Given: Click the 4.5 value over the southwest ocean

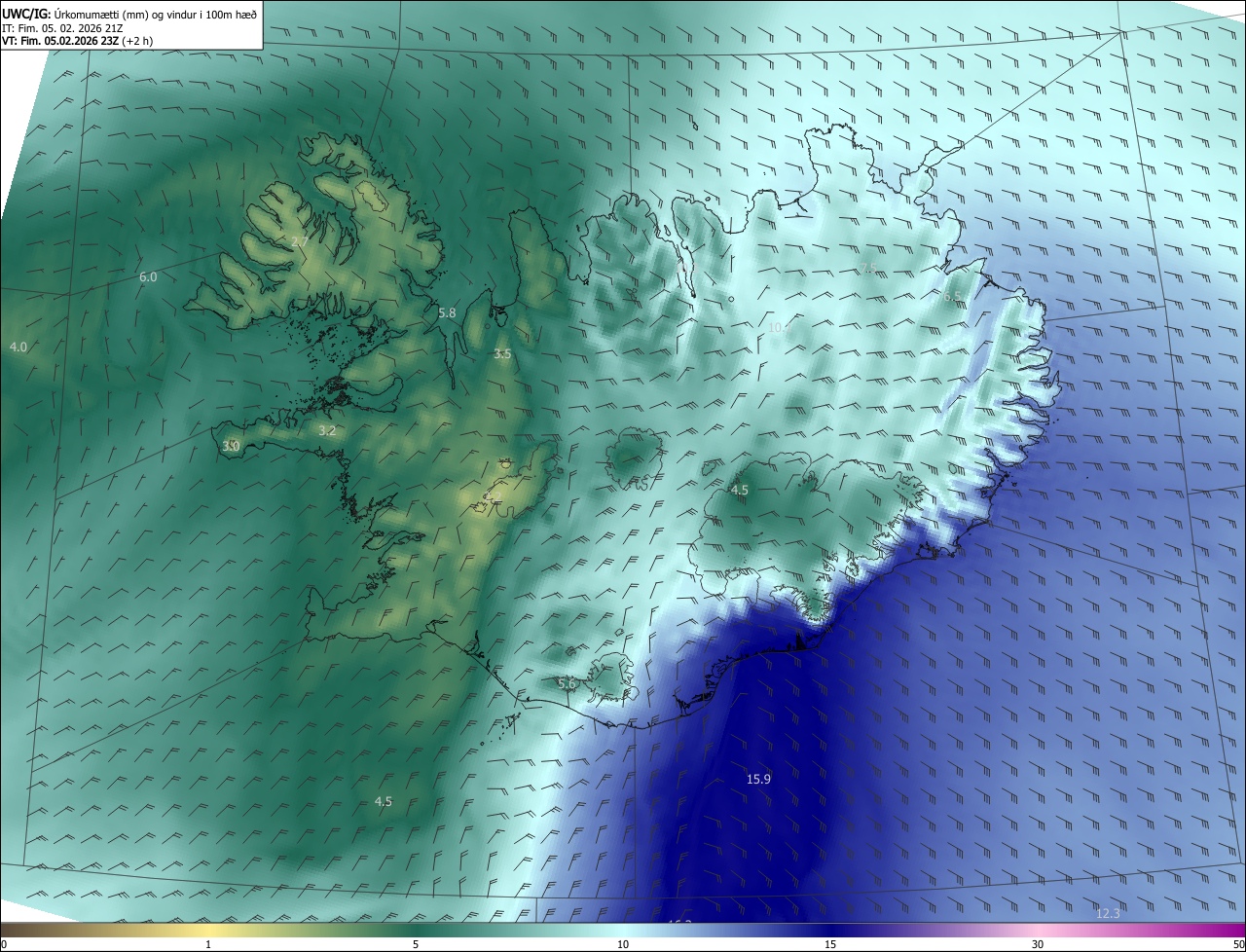Looking at the screenshot, I should point(384,801).
